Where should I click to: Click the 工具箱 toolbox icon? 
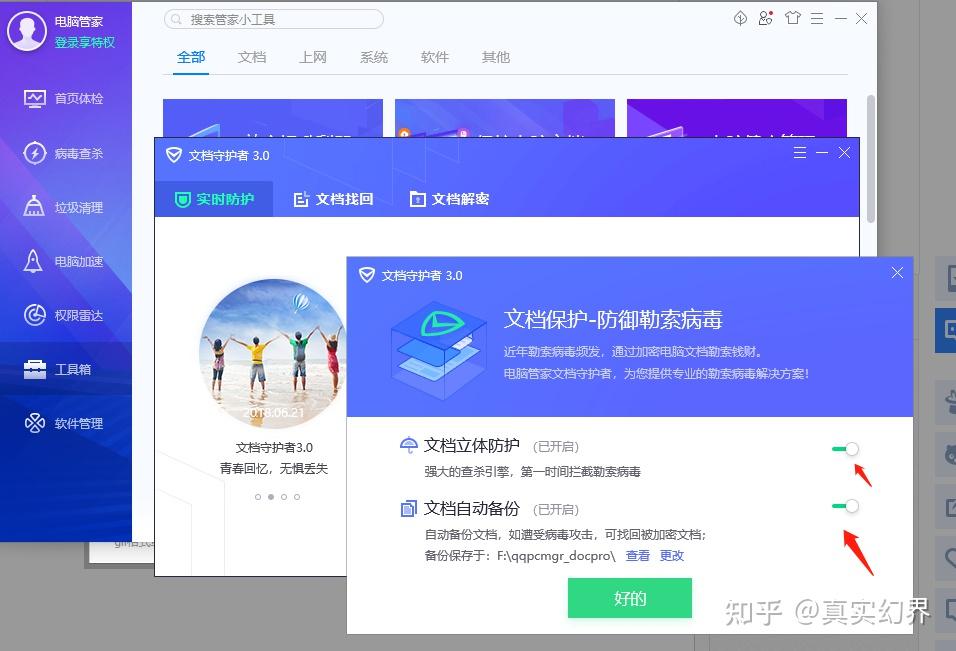(x=34, y=369)
